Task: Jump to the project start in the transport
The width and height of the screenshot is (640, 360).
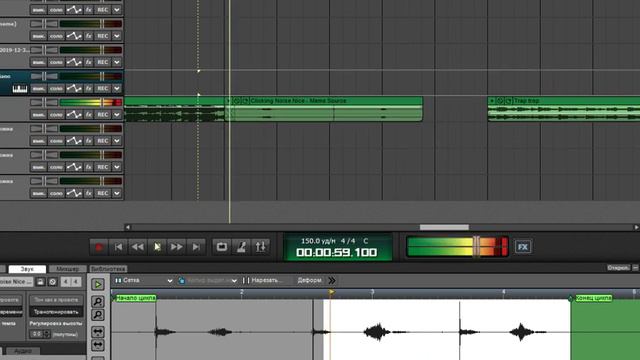Action: click(118, 247)
